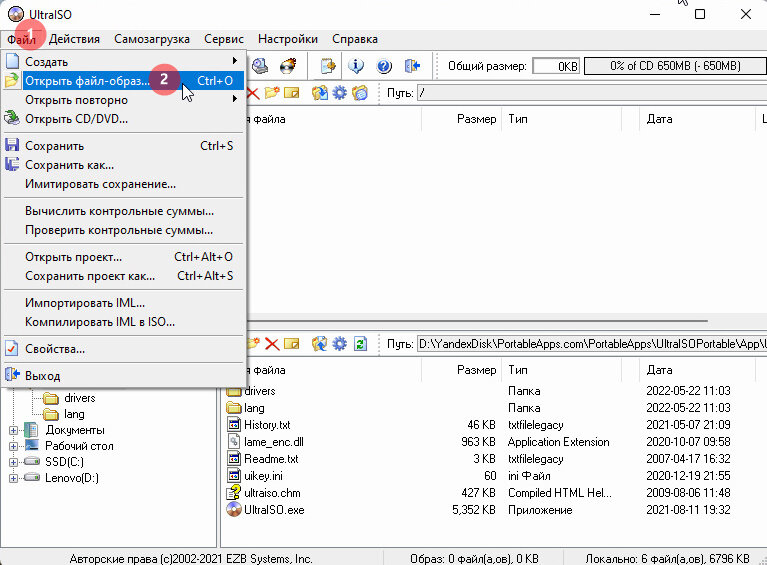Select Lenovo(D:) label in the tree
This screenshot has width=767, height=565.
tap(72, 478)
